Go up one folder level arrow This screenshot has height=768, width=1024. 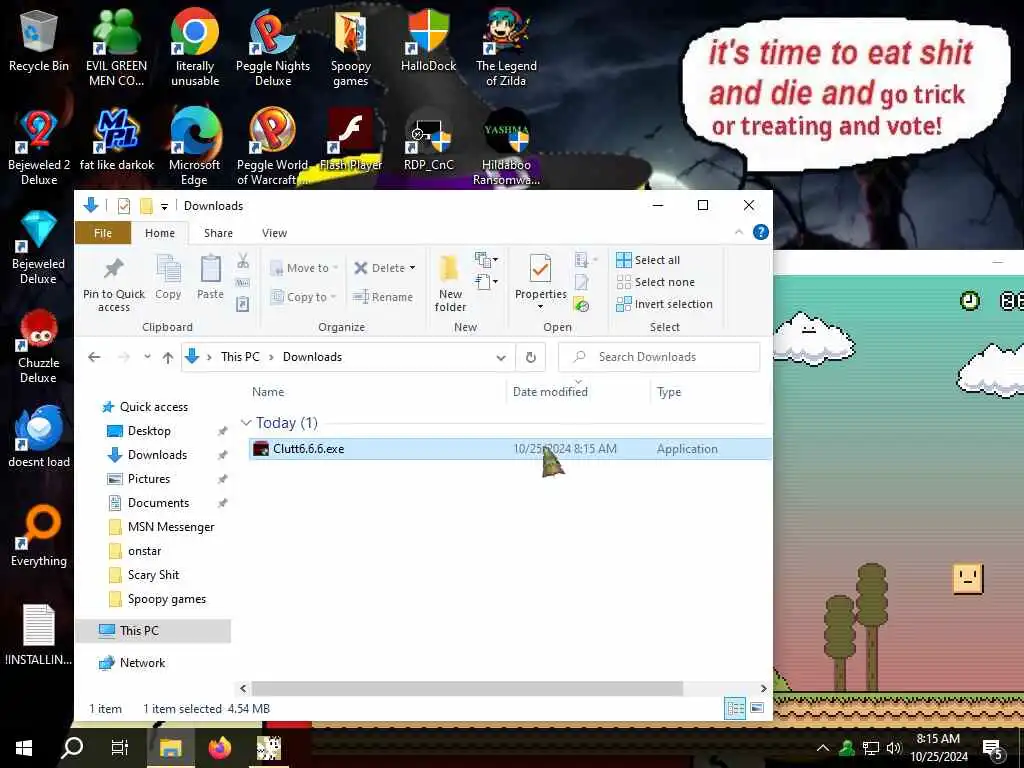[x=168, y=357]
